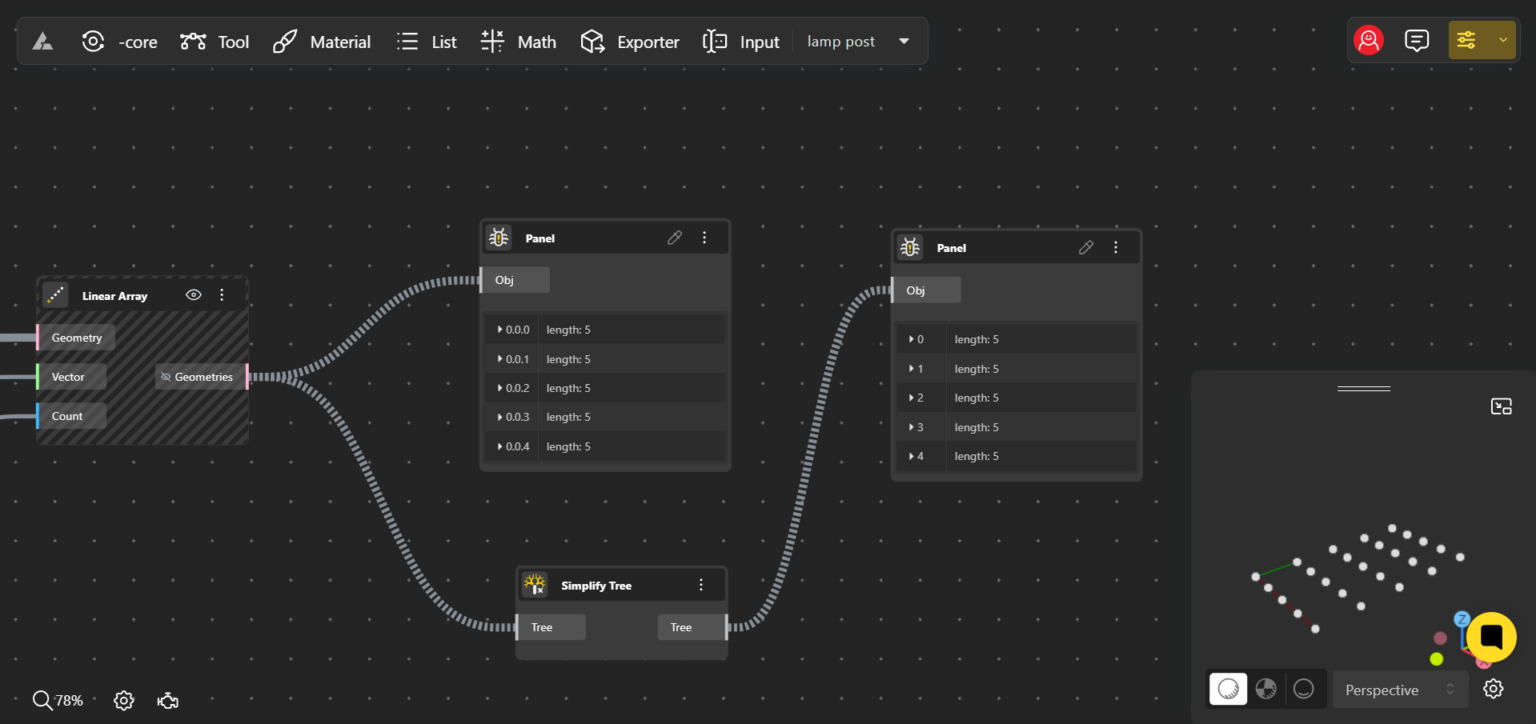Click the comment icon in the top right corner

point(1417,40)
